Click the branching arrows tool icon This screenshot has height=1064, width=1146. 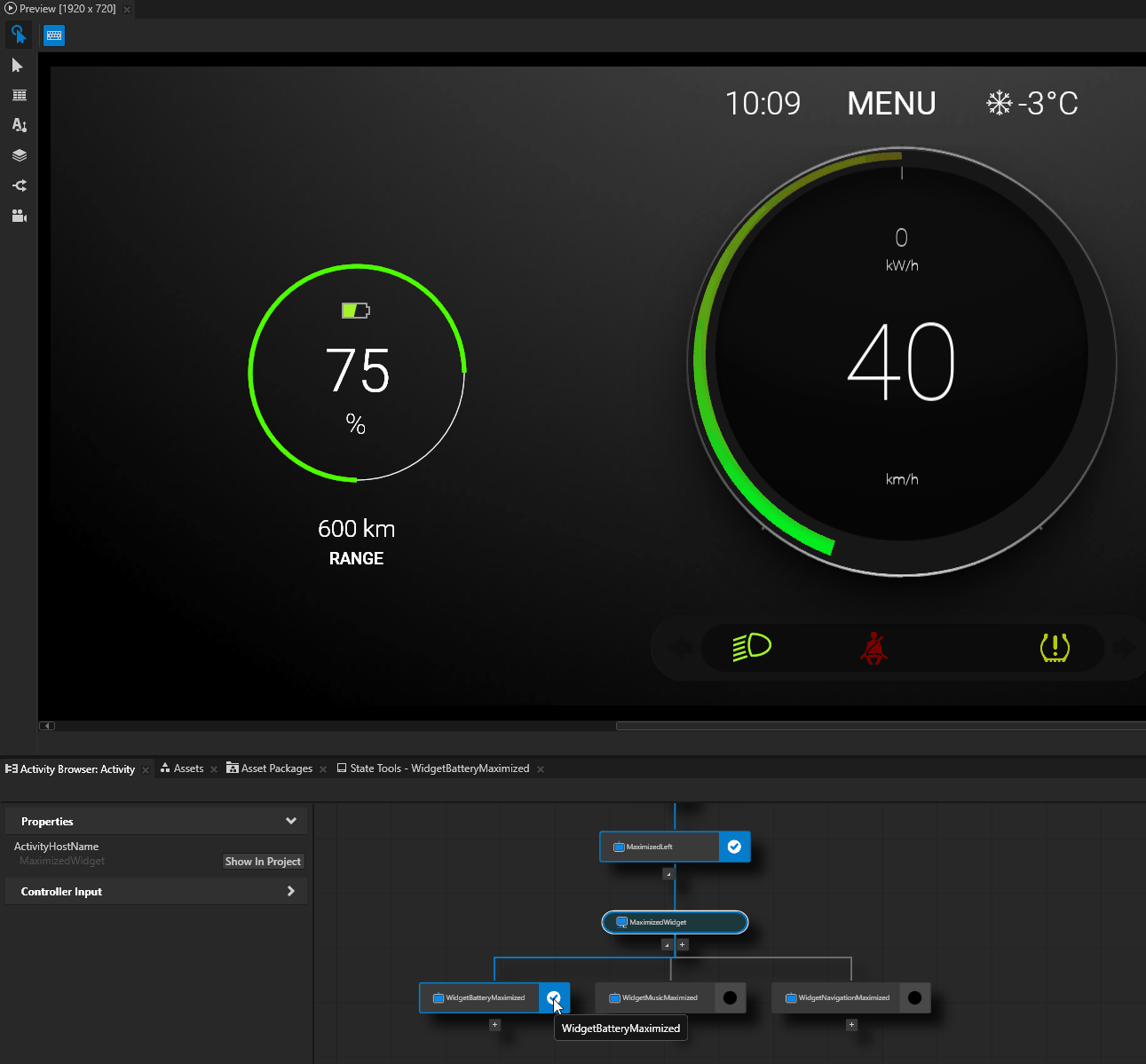(19, 185)
